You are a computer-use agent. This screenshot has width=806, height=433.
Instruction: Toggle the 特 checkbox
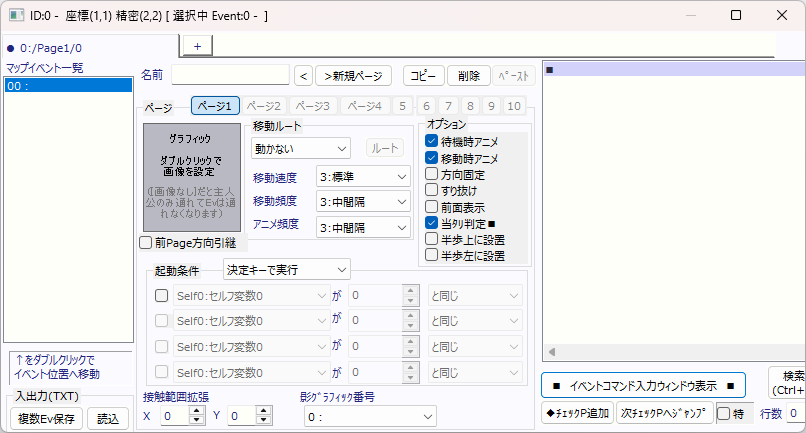[723, 413]
